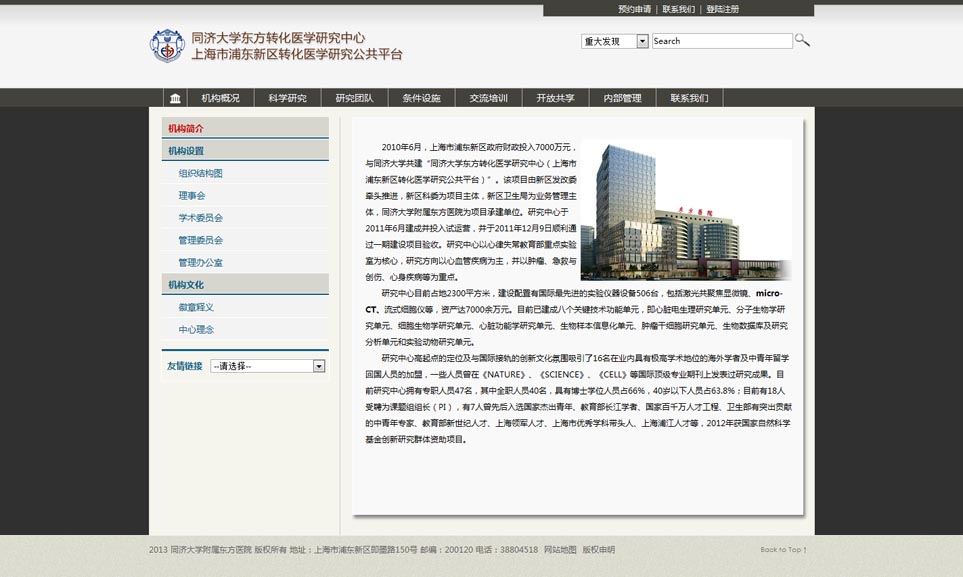Click the 联系我们 link in top bar
The image size is (963, 577).
click(679, 9)
